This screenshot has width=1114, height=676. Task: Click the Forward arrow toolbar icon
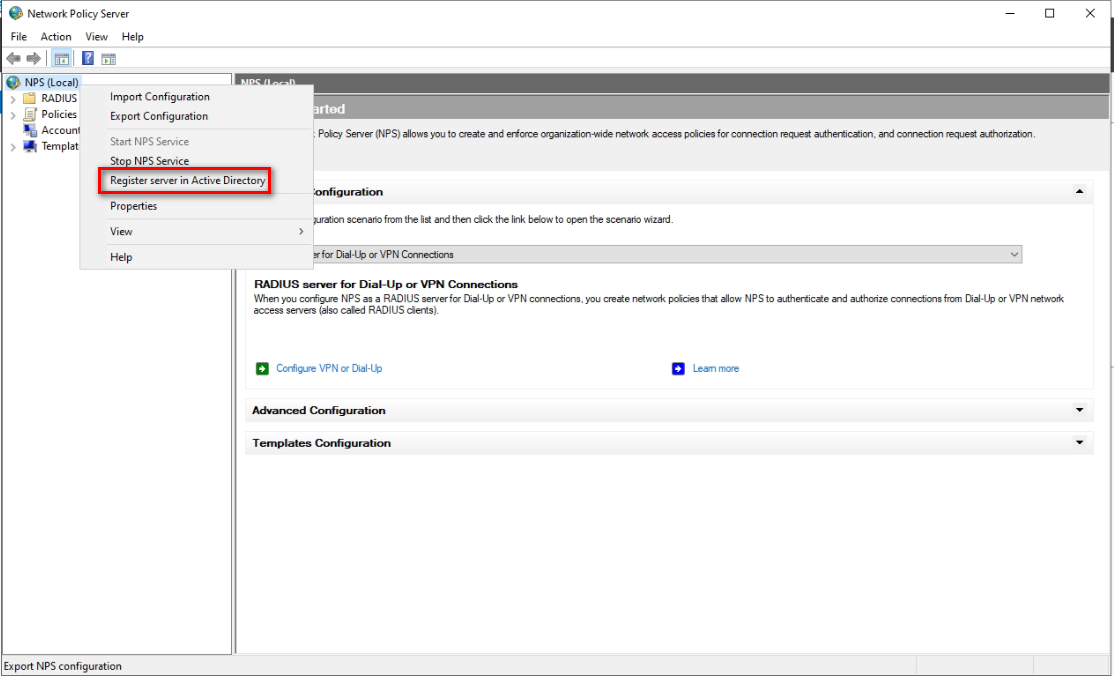[x=34, y=59]
